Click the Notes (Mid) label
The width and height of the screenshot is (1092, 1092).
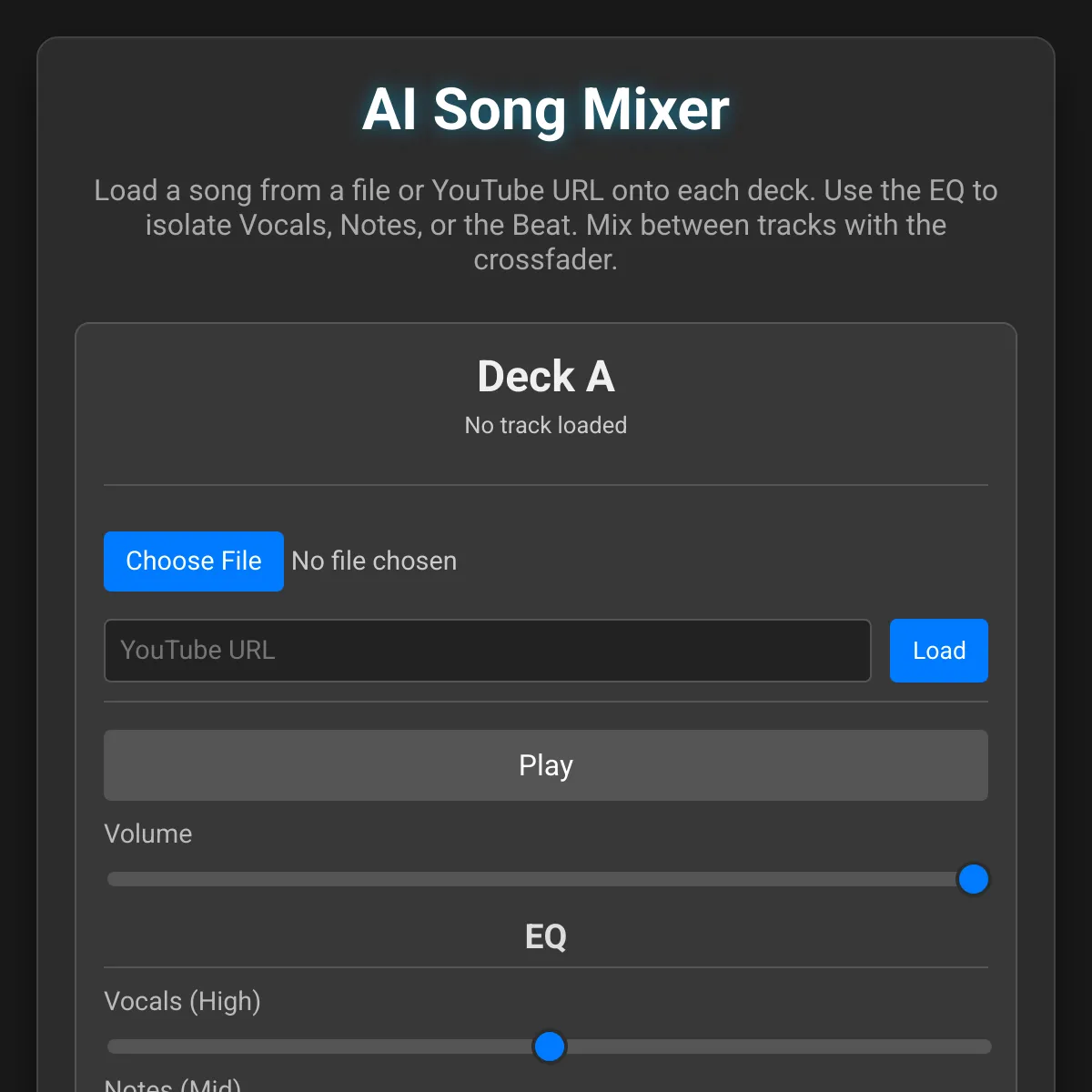click(173, 1085)
